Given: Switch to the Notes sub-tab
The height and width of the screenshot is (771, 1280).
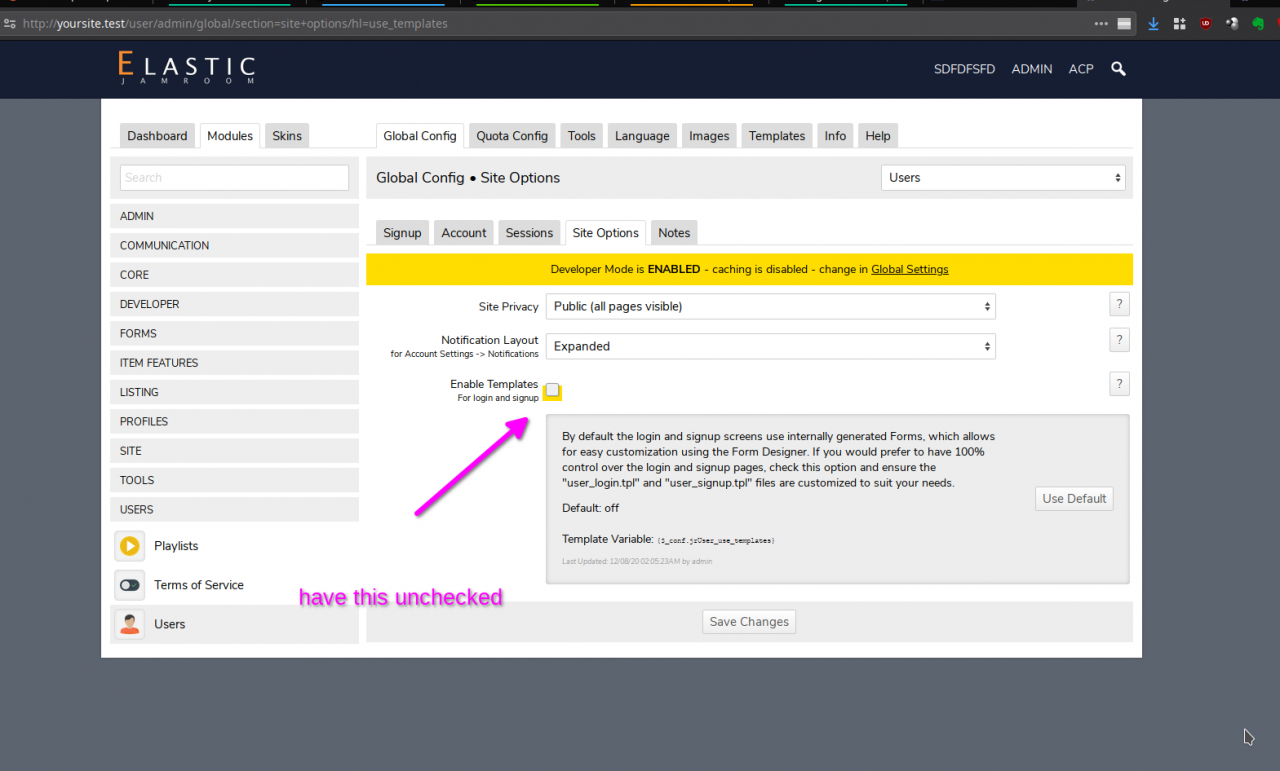Looking at the screenshot, I should pos(674,233).
